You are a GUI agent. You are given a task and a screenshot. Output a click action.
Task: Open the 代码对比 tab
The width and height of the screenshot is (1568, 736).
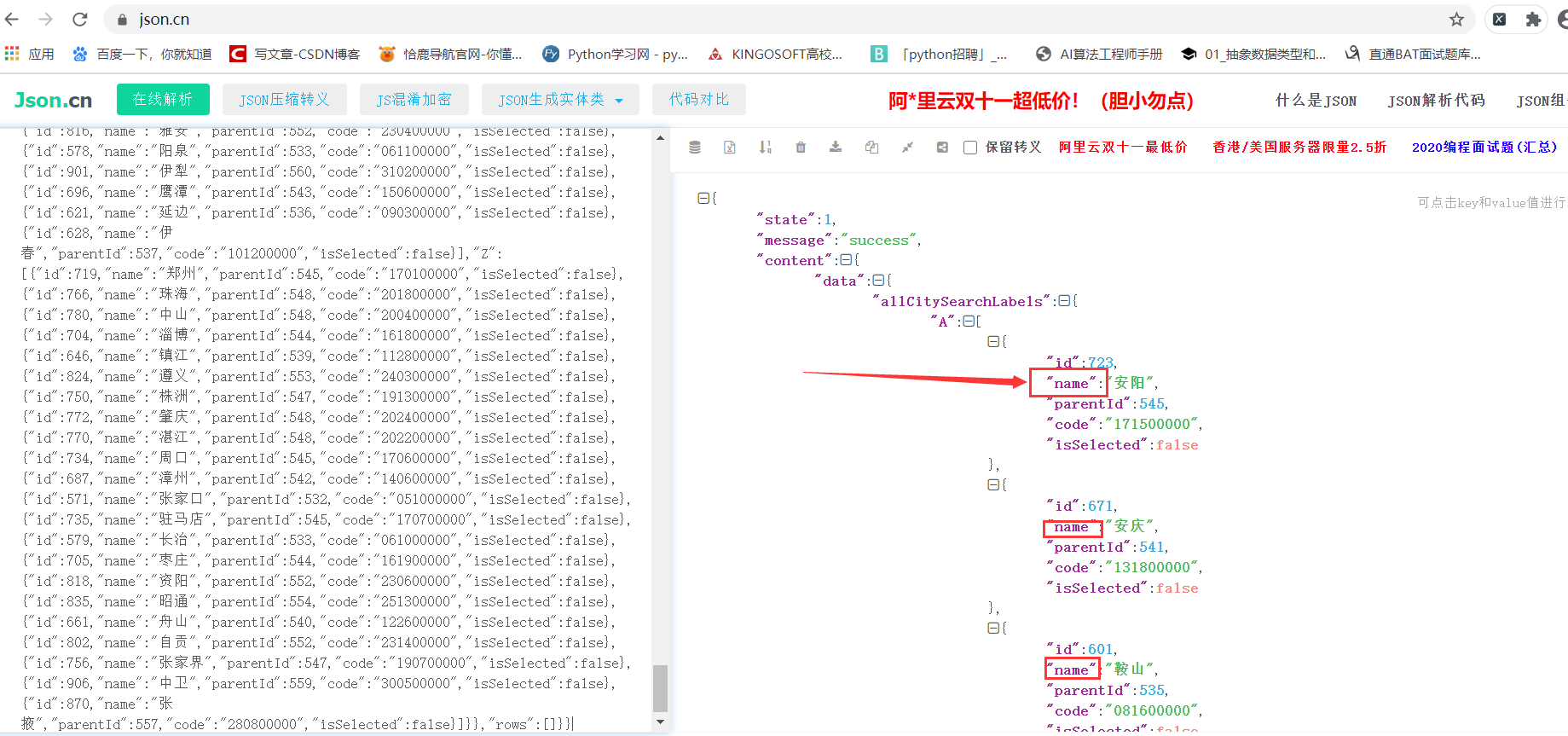pyautogui.click(x=699, y=99)
